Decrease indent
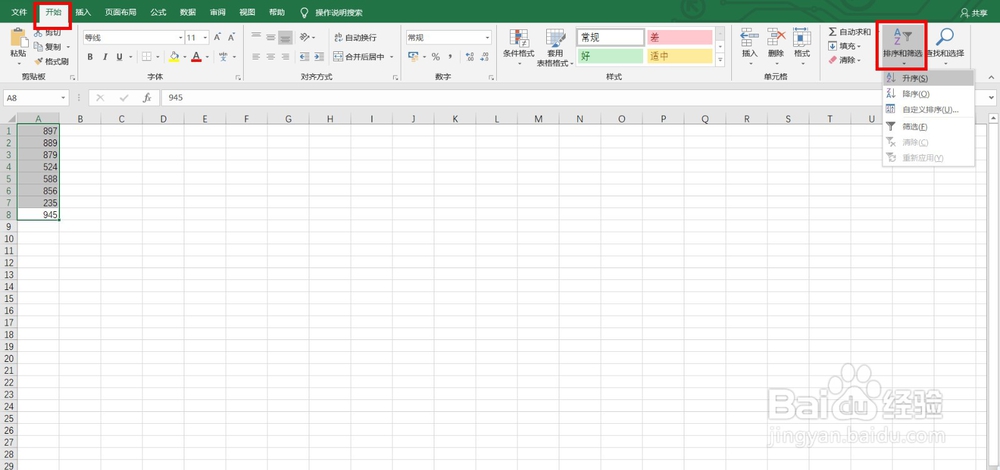 304,57
